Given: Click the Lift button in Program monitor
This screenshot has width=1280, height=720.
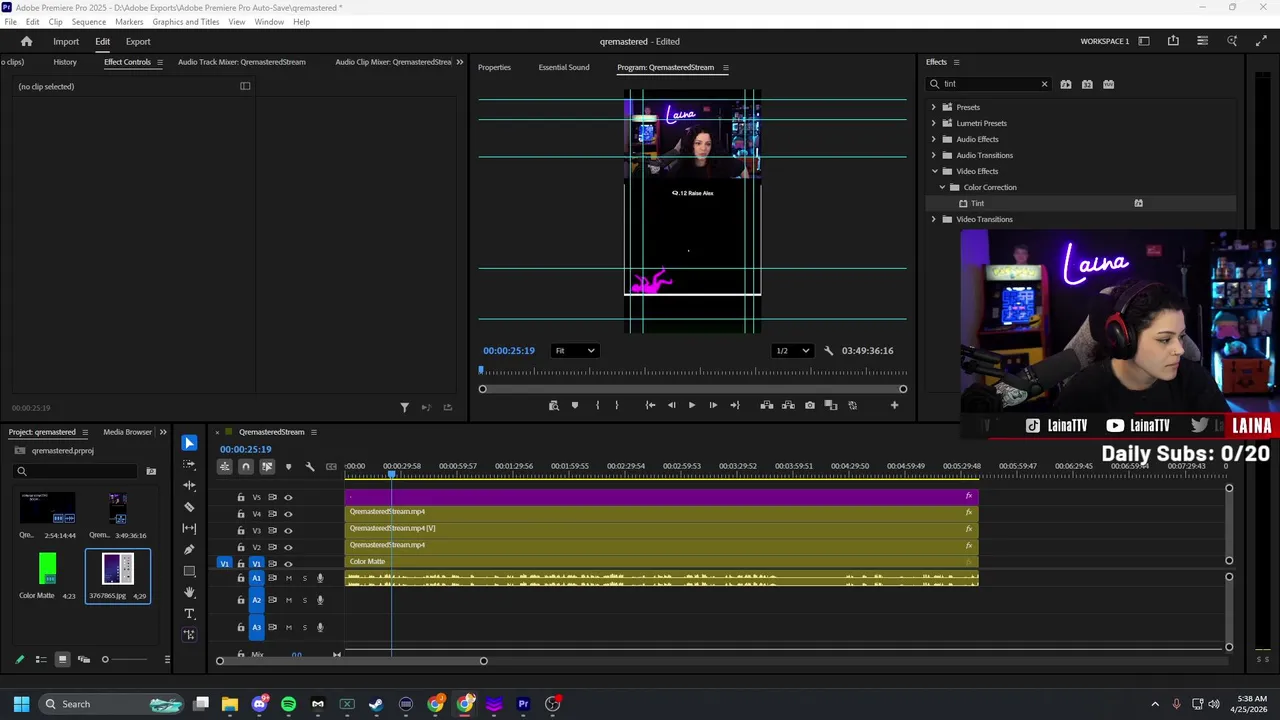Looking at the screenshot, I should (x=766, y=405).
